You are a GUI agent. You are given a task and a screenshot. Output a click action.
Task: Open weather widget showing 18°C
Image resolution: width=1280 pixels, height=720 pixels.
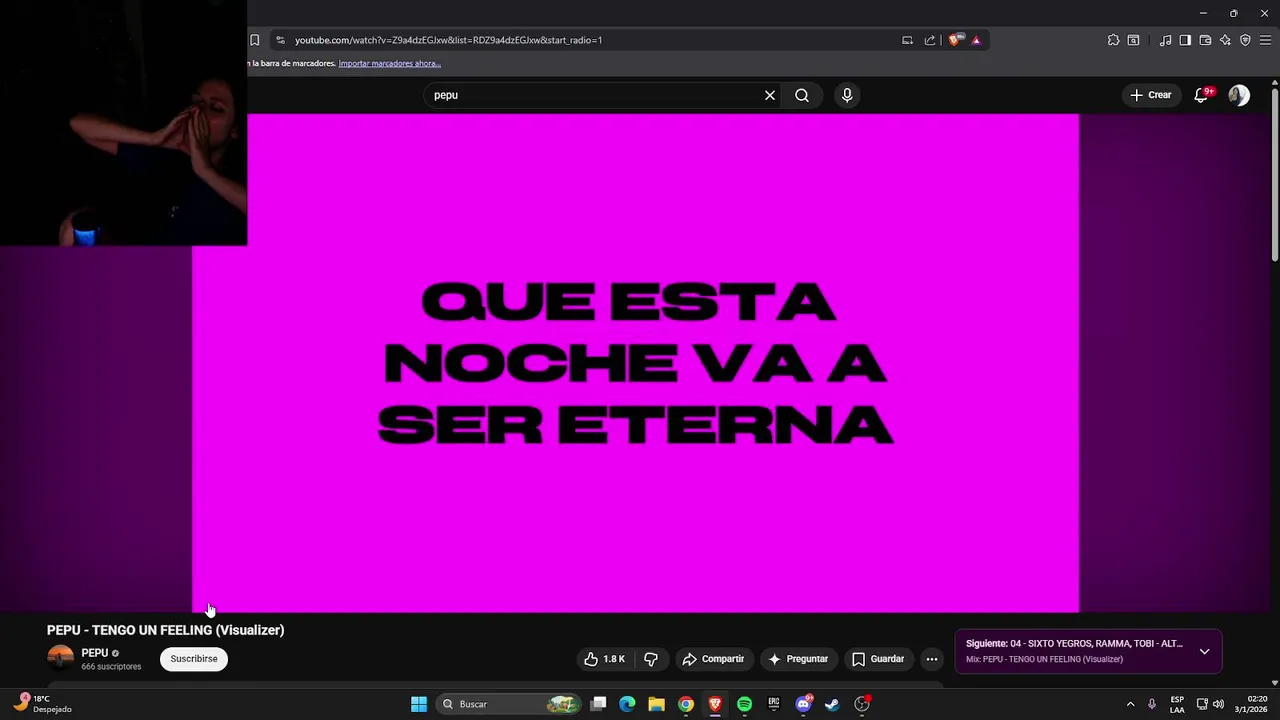tap(42, 704)
